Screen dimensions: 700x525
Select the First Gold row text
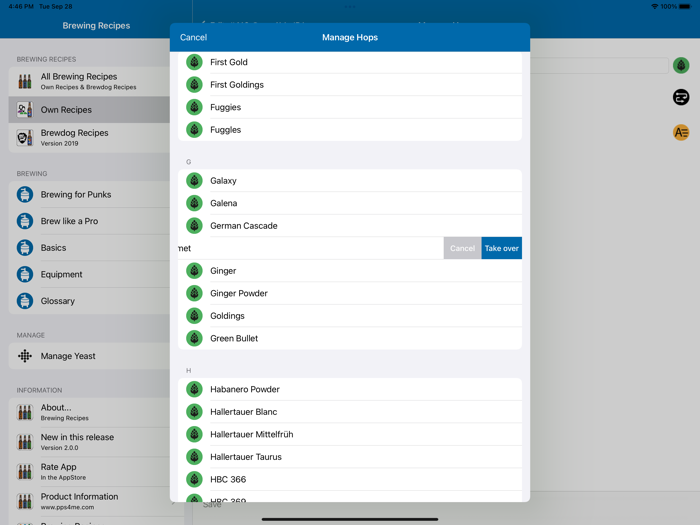point(229,62)
